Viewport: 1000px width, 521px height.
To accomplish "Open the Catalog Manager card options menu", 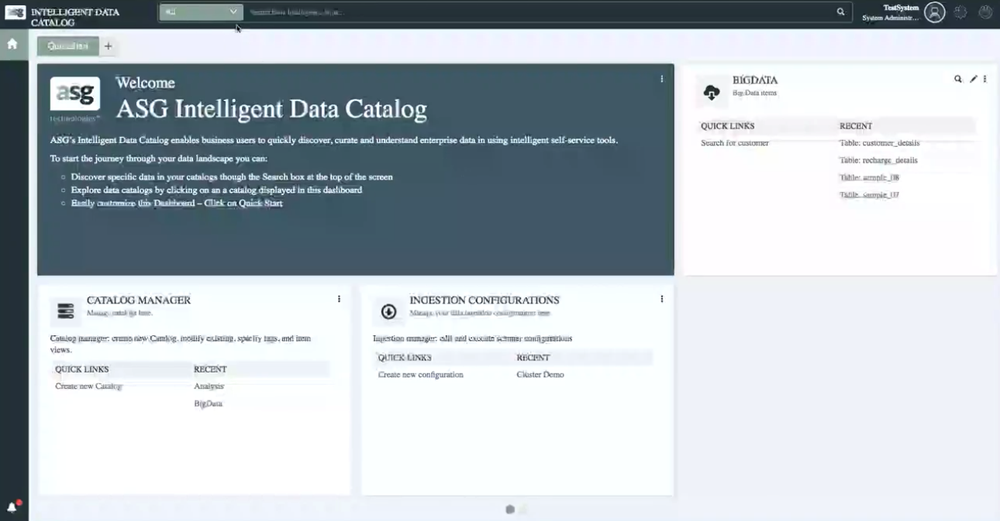I will tap(339, 298).
